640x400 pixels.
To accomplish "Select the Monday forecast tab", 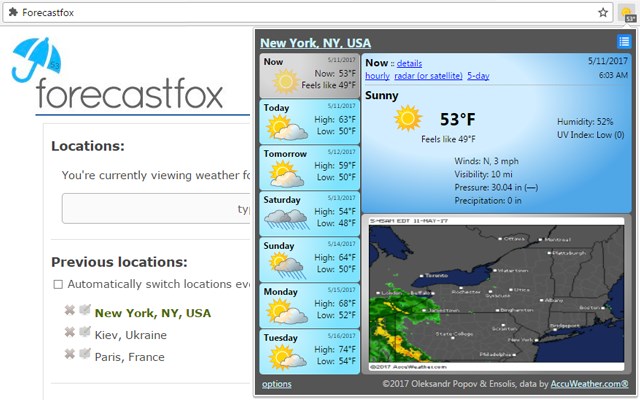I will tap(310, 306).
